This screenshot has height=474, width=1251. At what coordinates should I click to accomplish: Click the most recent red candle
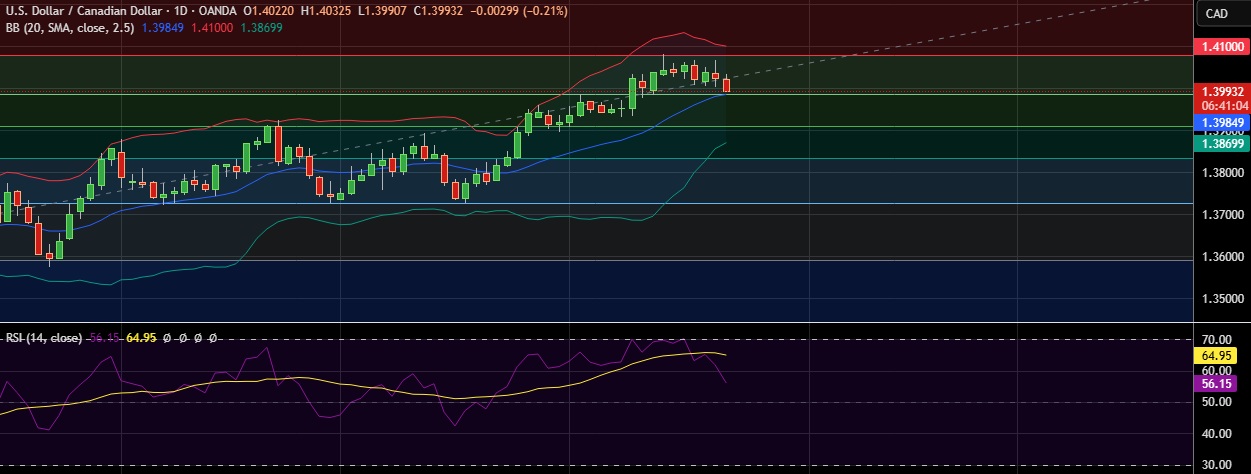click(x=726, y=85)
